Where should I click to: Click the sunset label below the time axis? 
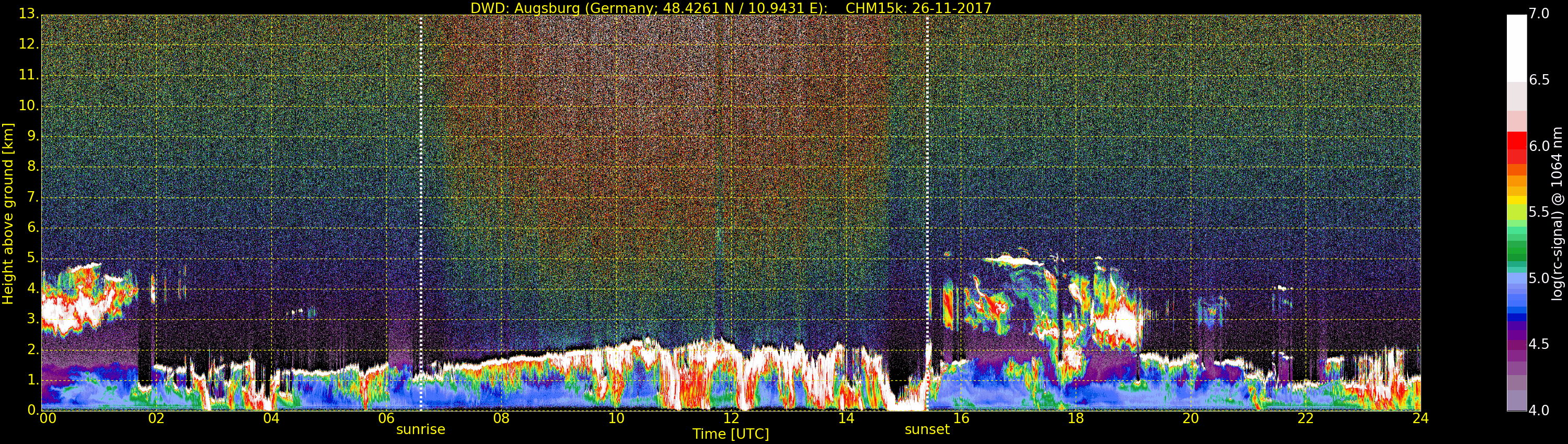point(927,429)
